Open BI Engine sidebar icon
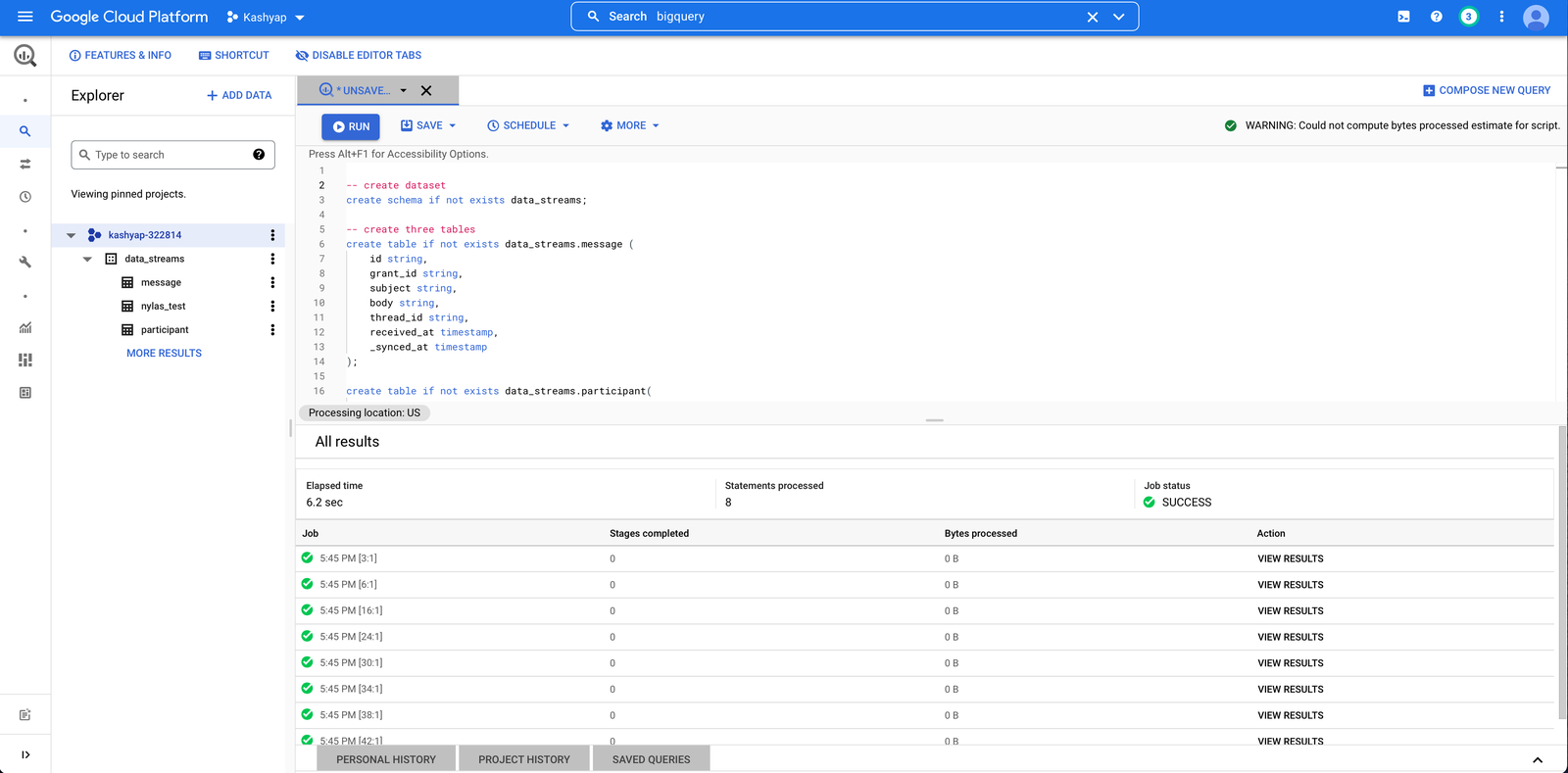This screenshot has width=1568, height=773. (25, 393)
